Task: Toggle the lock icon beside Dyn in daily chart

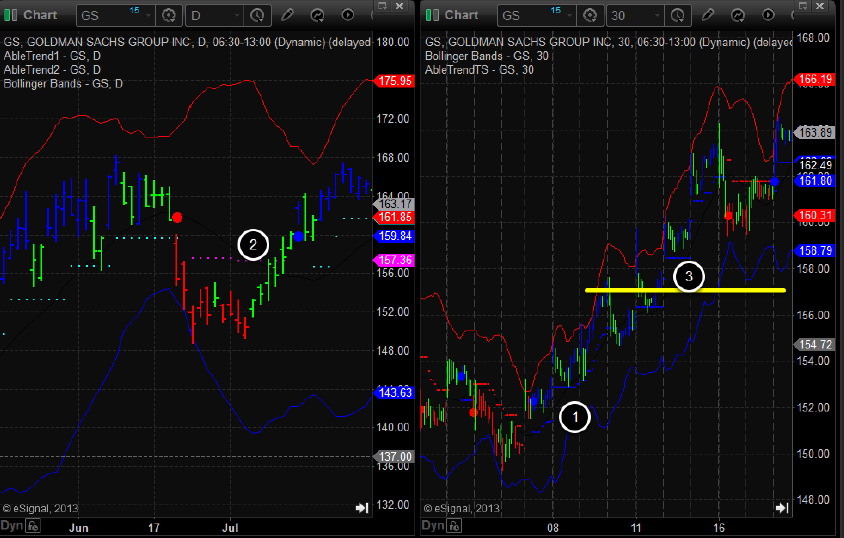Action: click(33, 526)
